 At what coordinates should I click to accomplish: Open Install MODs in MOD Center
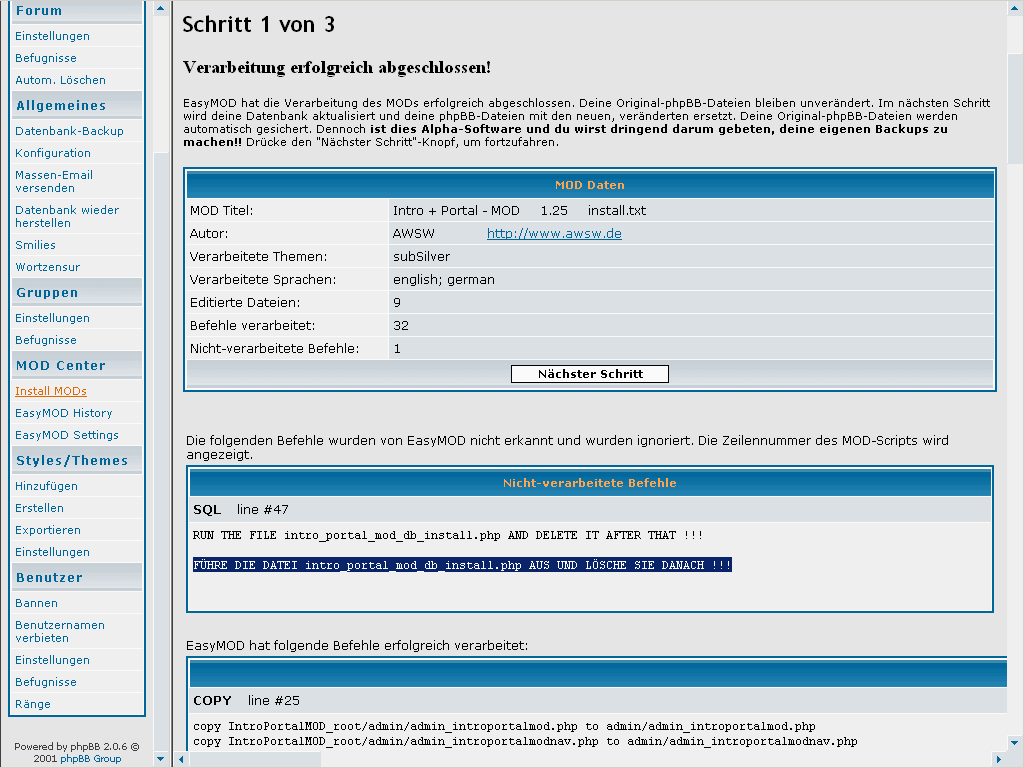coord(51,391)
